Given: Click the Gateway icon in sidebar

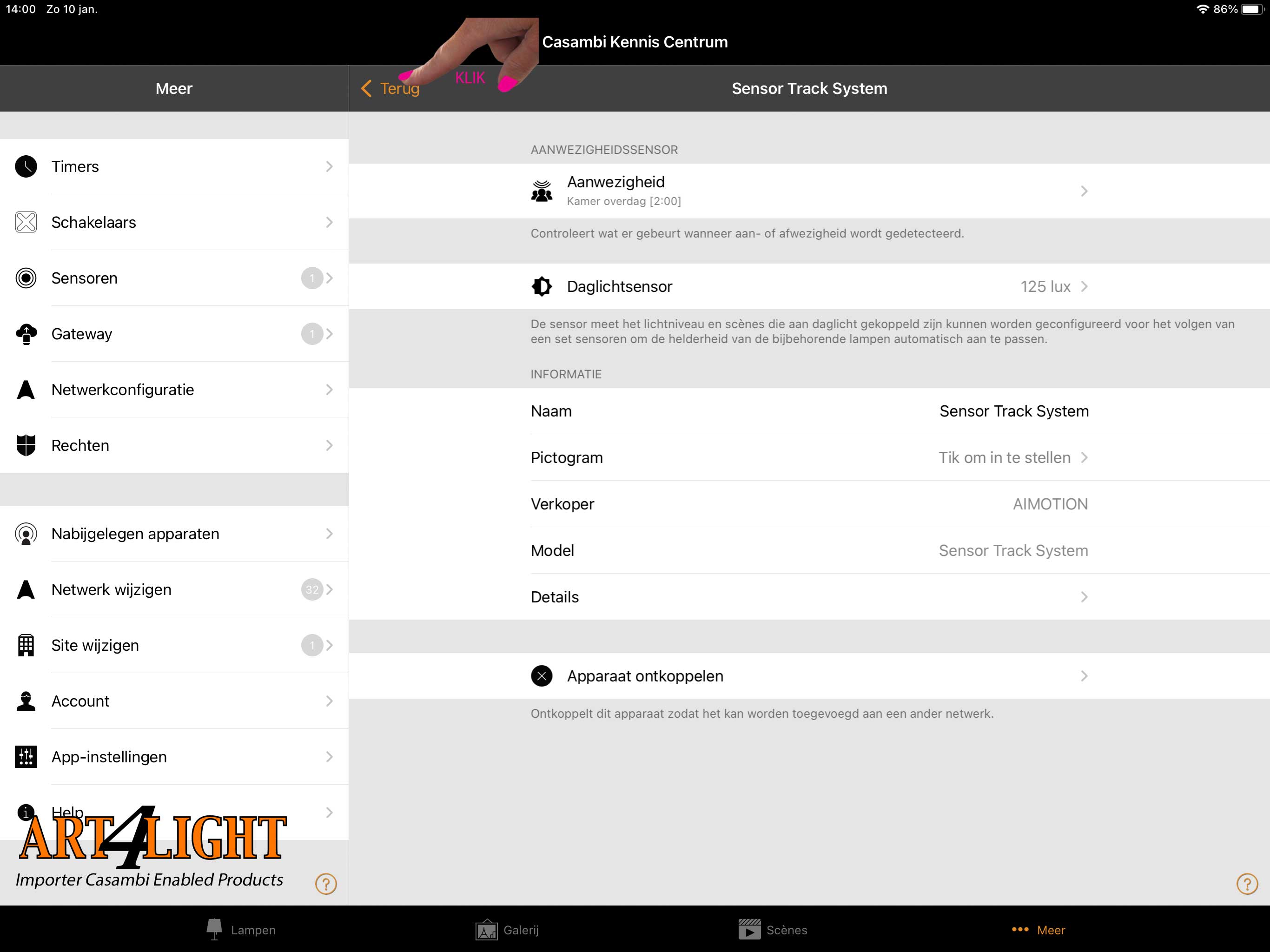Looking at the screenshot, I should click(x=26, y=333).
